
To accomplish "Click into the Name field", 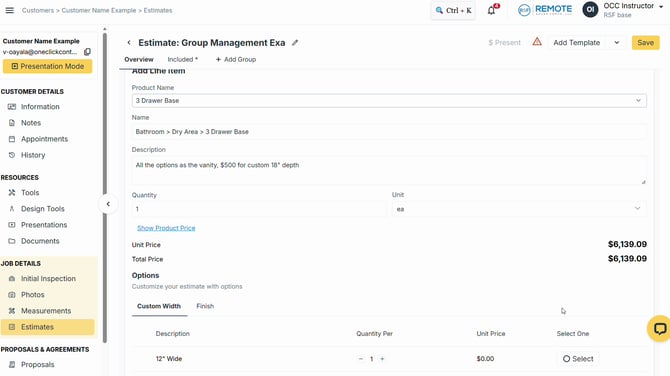I will (389, 132).
